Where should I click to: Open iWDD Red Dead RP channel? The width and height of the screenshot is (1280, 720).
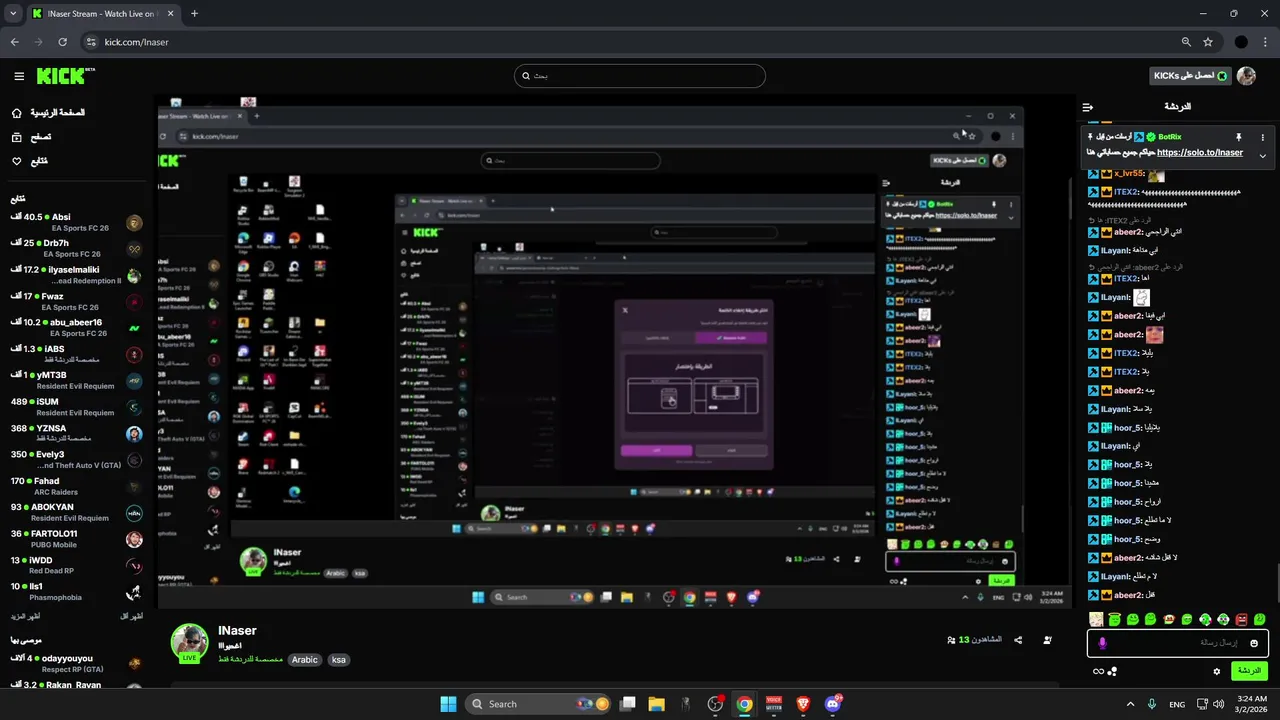tap(76, 565)
